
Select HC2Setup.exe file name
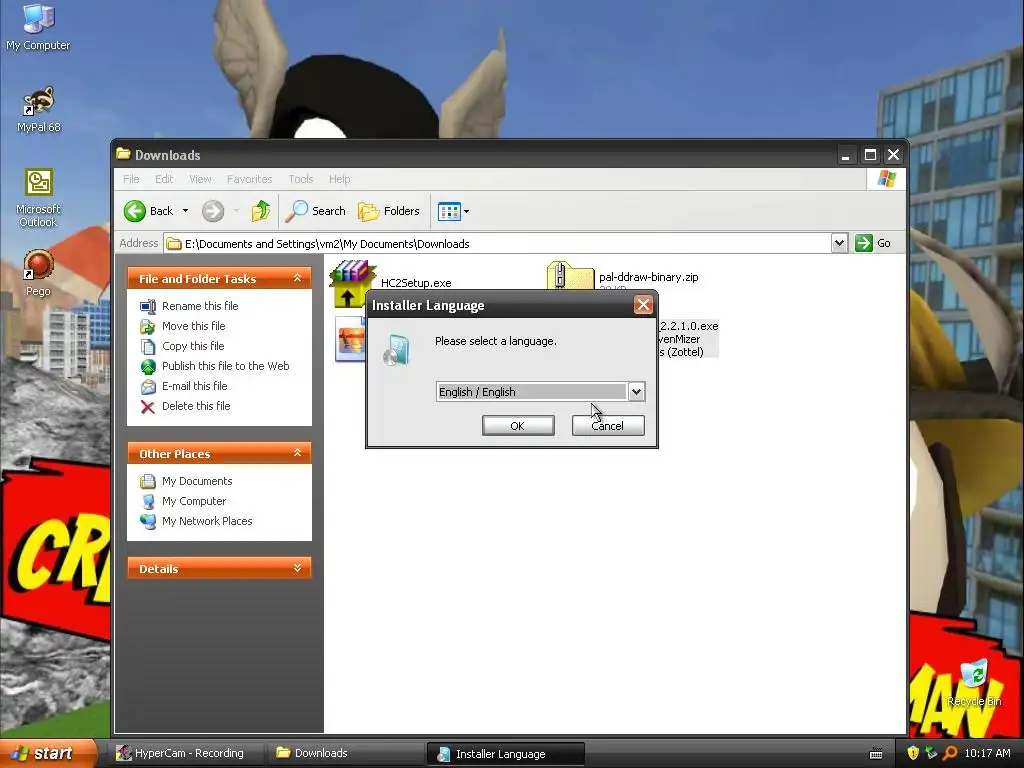pyautogui.click(x=416, y=283)
